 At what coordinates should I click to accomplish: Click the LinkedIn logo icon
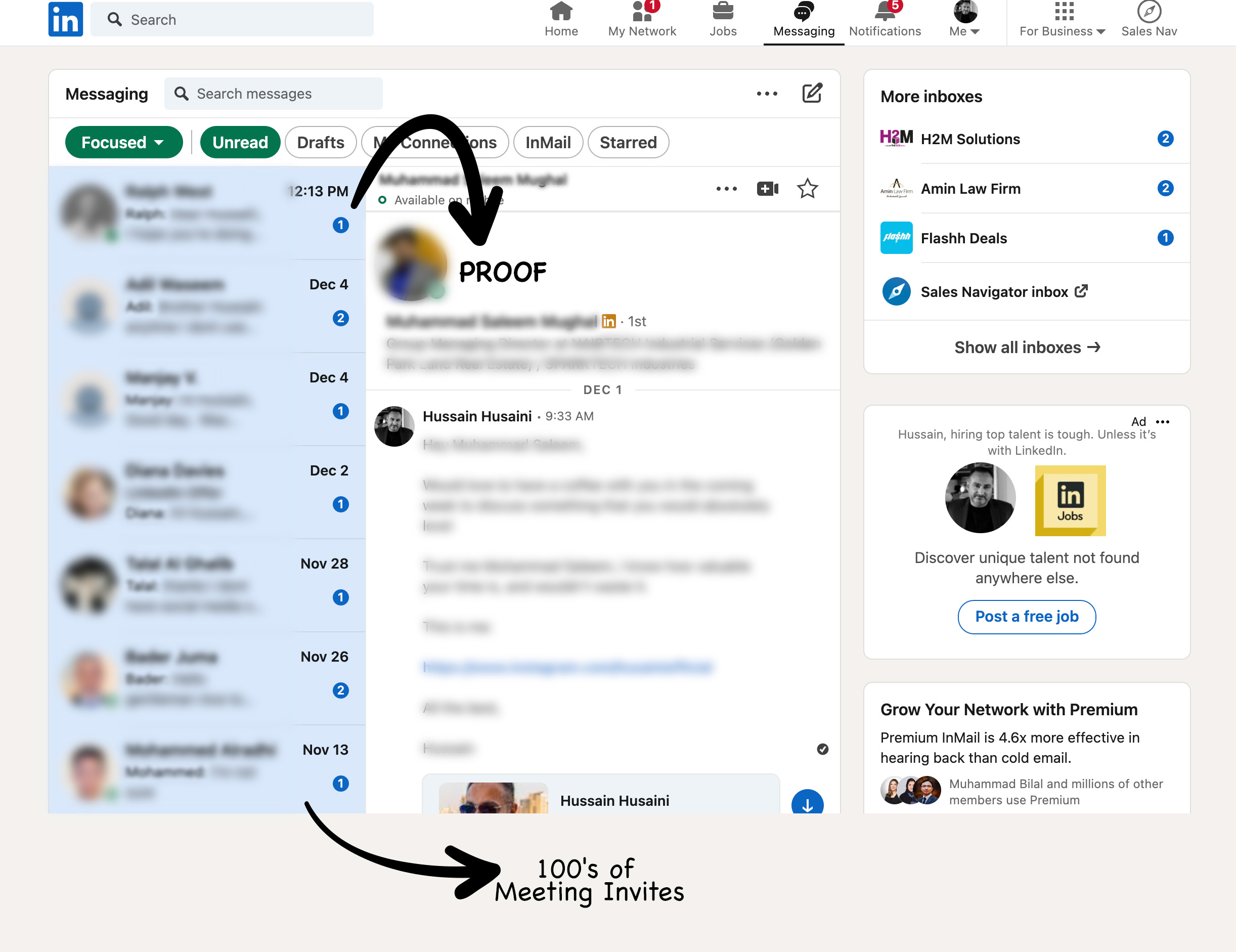pyautogui.click(x=65, y=19)
